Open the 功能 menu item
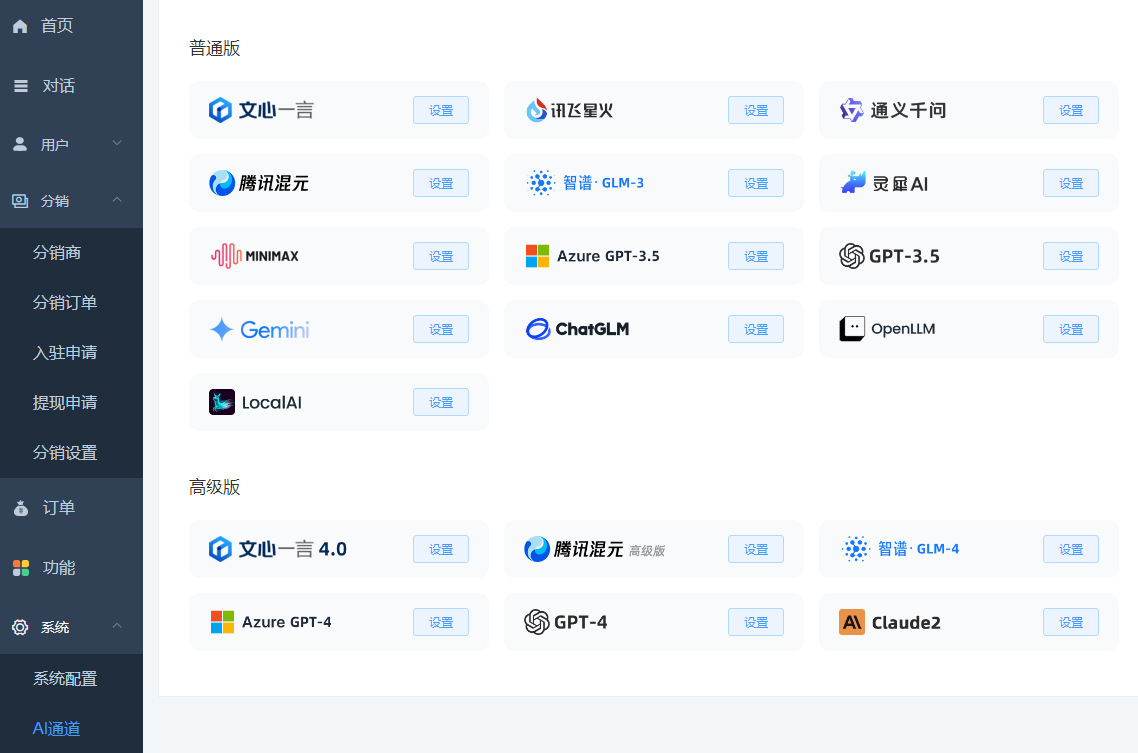Viewport: 1138px width, 753px height. pyautogui.click(x=71, y=567)
